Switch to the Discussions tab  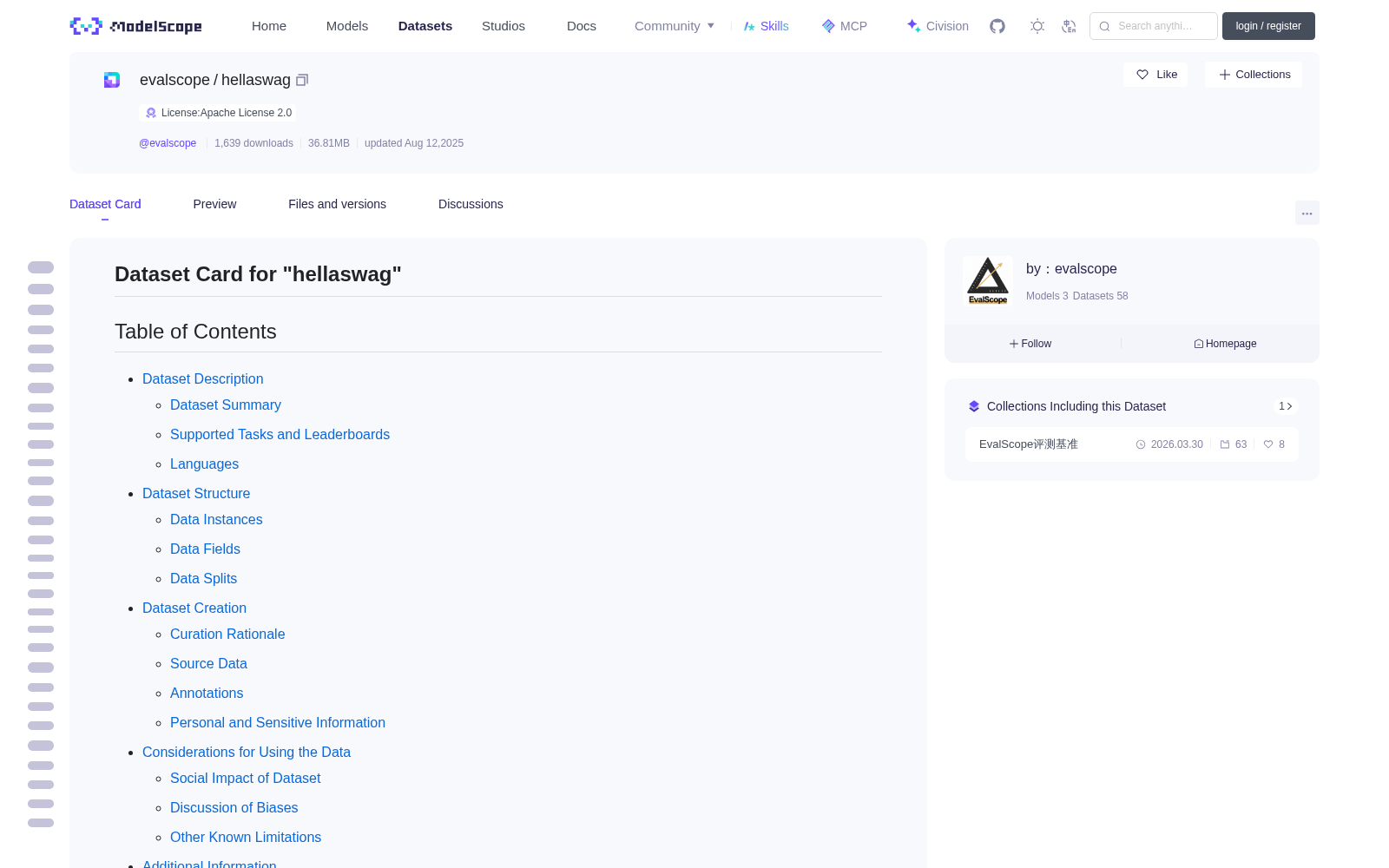pyautogui.click(x=471, y=204)
